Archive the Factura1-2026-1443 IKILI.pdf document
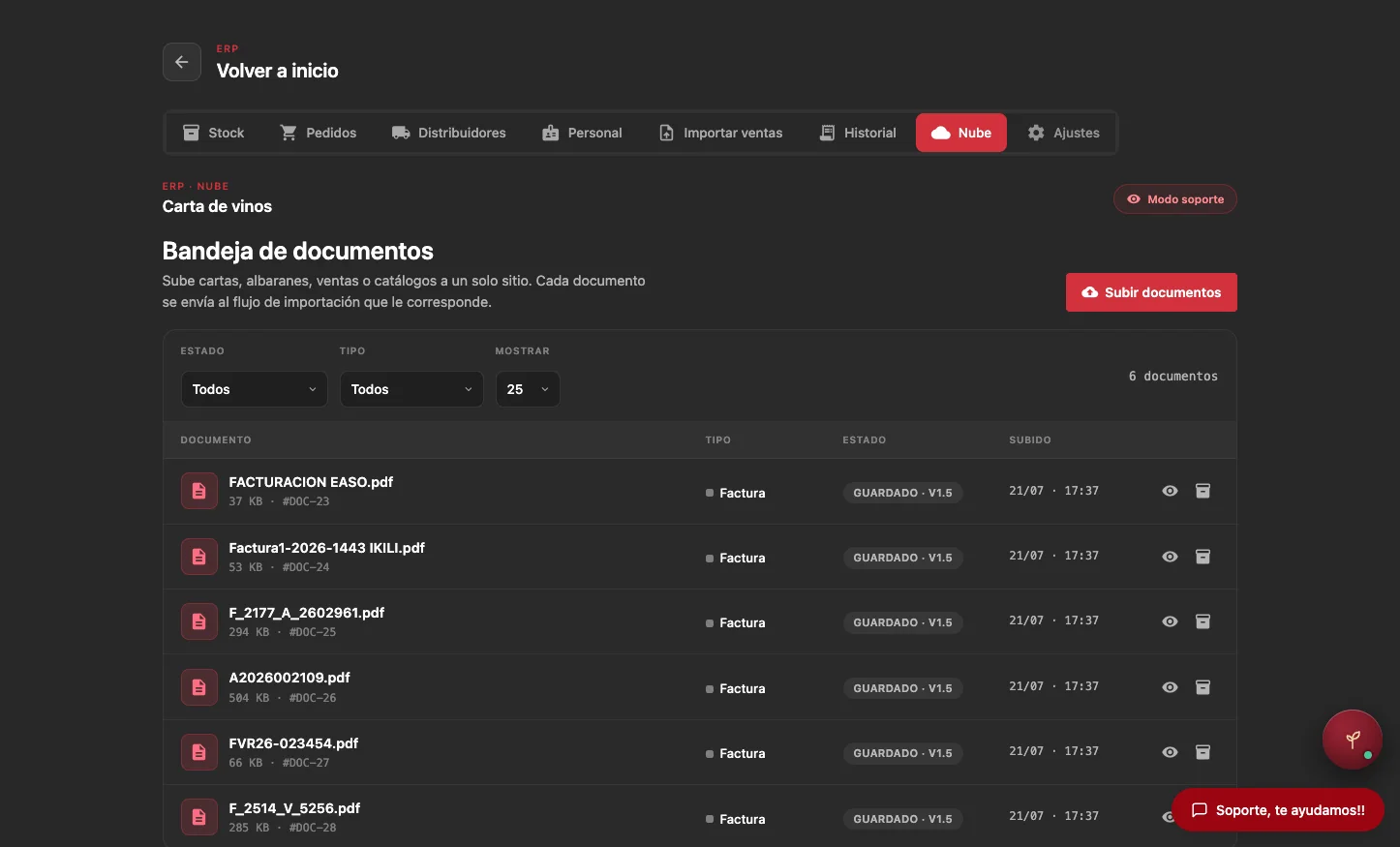 tap(1202, 557)
